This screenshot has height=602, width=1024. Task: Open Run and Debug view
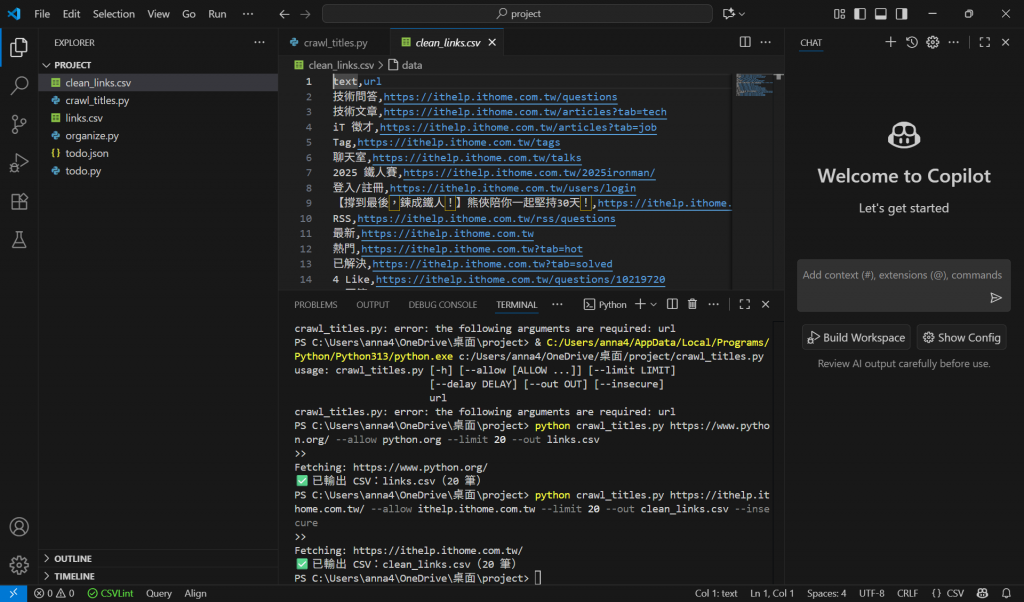tap(18, 163)
